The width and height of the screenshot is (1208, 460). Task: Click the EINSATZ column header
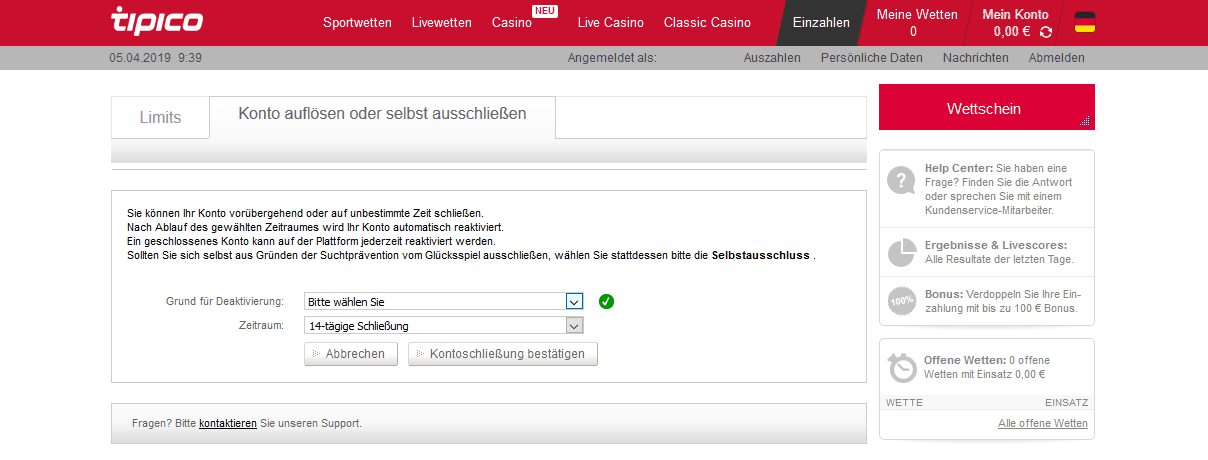(1066, 402)
